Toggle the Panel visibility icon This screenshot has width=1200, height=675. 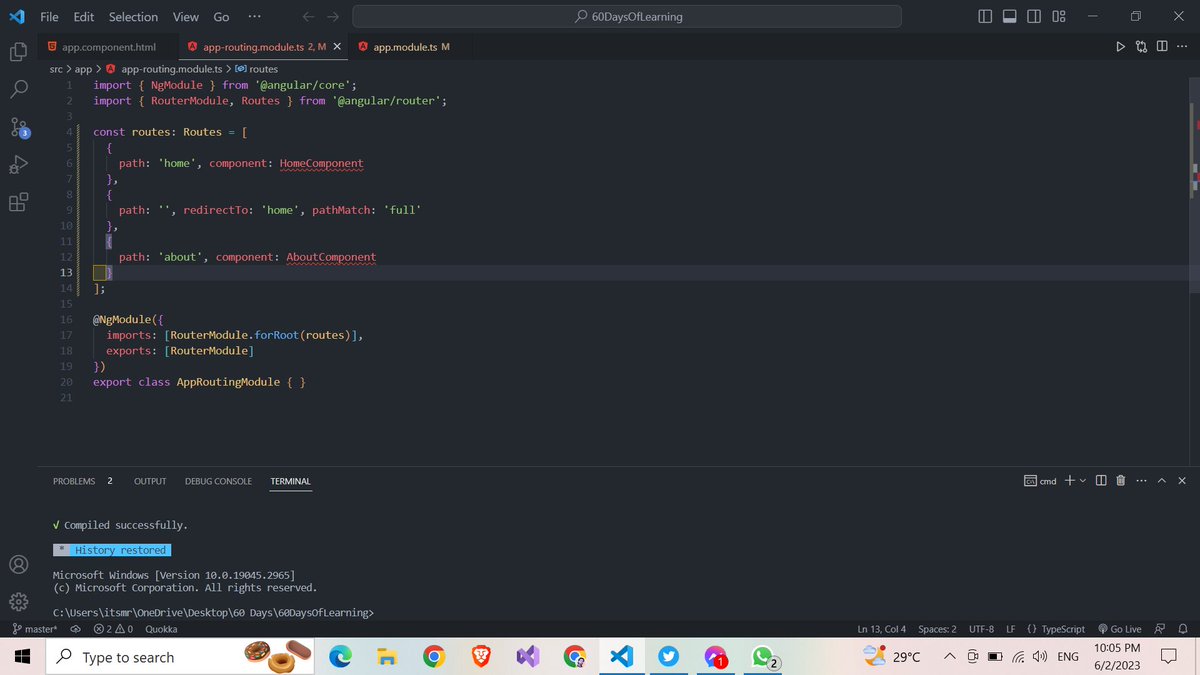[1010, 14]
